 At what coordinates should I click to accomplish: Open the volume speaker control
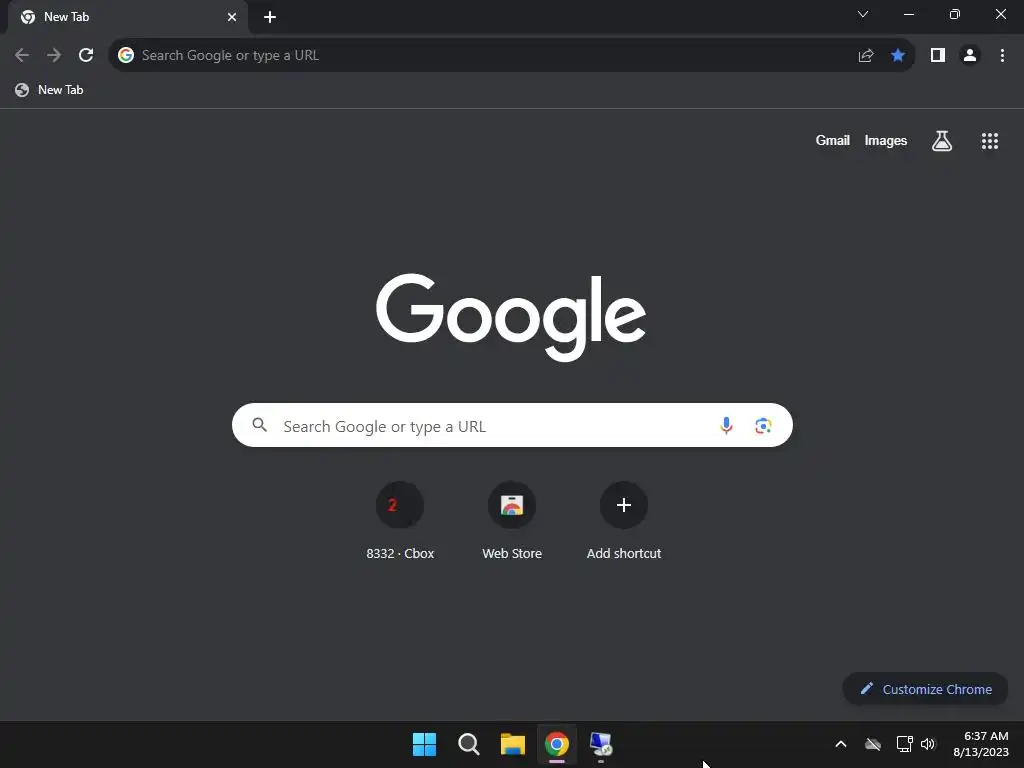tap(928, 744)
